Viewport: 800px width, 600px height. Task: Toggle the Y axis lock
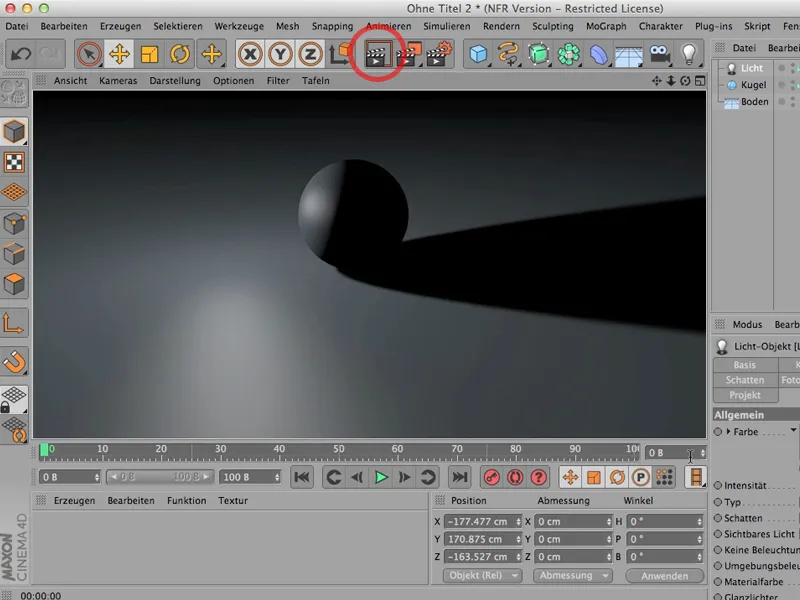[x=280, y=54]
